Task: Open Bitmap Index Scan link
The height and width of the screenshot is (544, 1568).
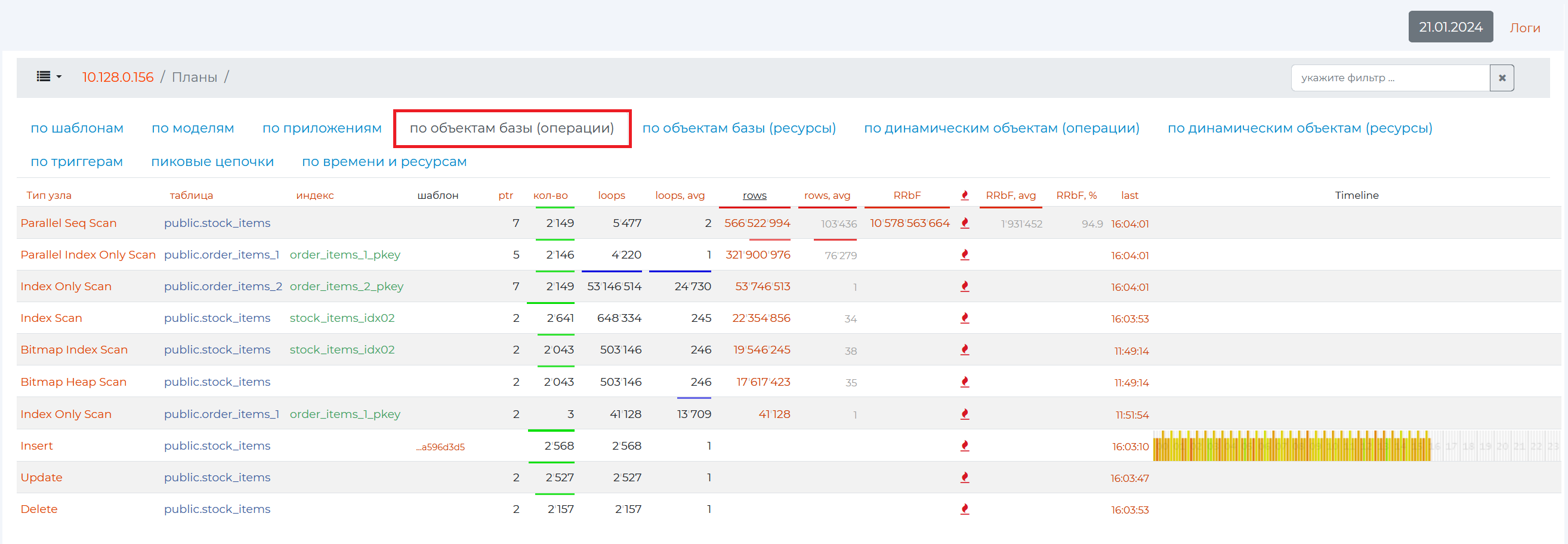Action: point(74,350)
